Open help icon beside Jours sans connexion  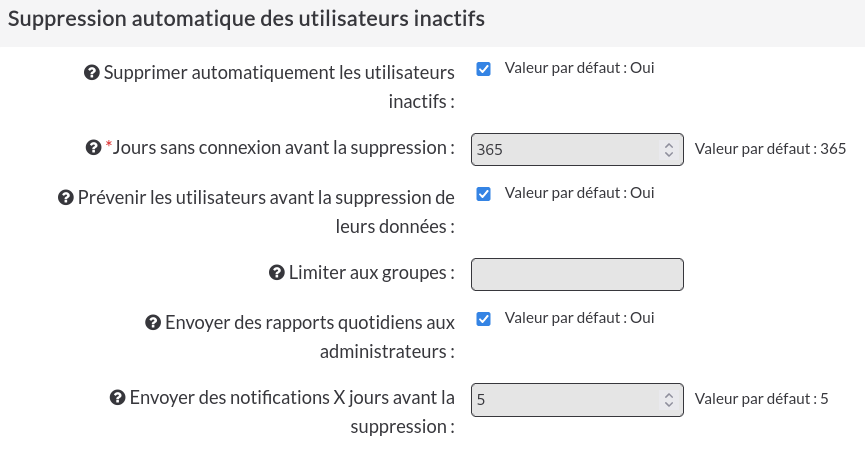point(93,148)
